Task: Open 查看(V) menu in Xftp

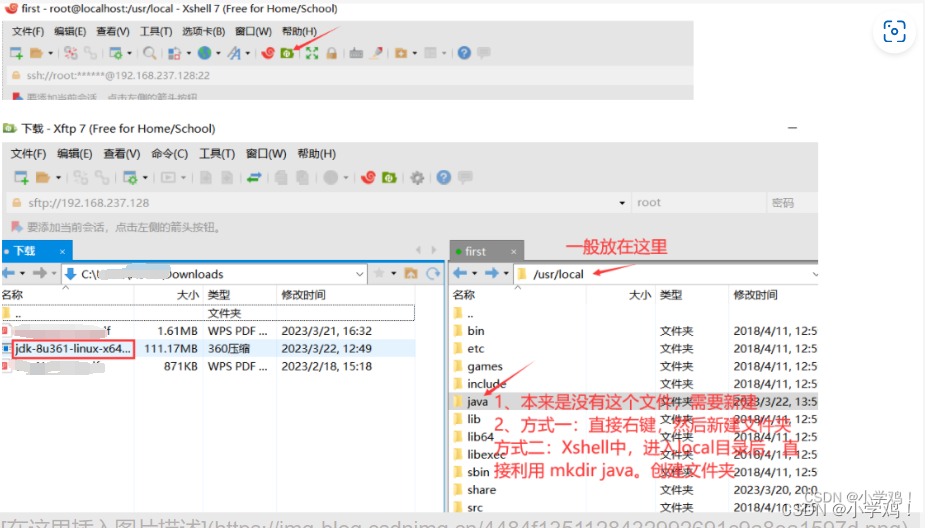Action: click(122, 154)
